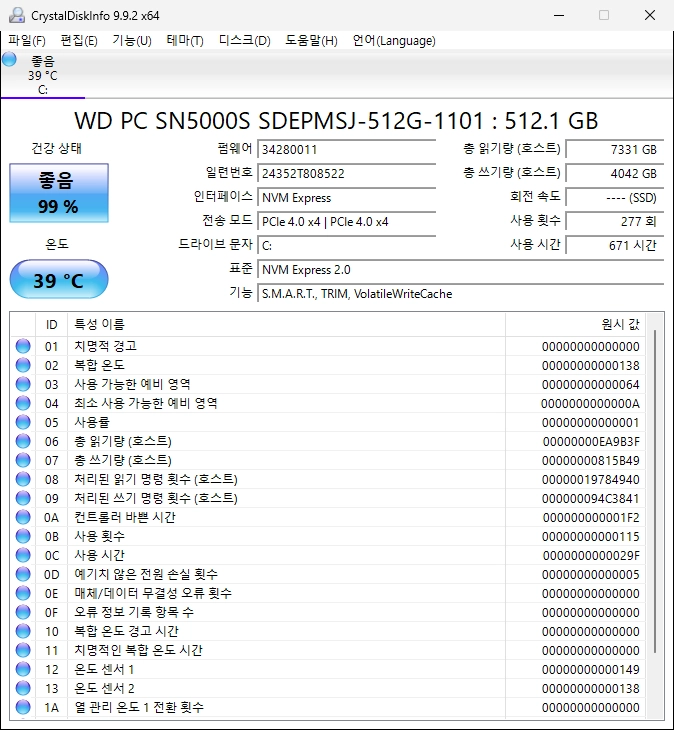Select attribute name 매체/데이터 무결성 오류 횟수
674x730 pixels.
point(153,594)
